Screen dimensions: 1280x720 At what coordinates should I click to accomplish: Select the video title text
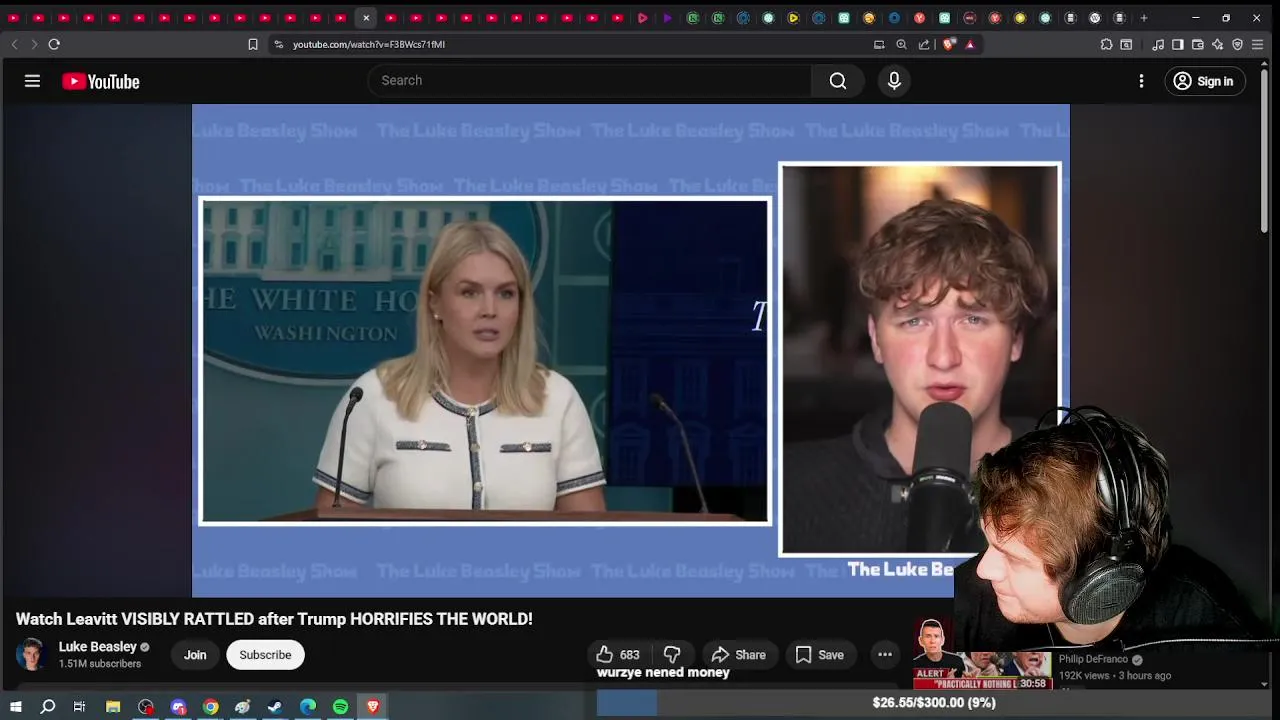(x=274, y=619)
